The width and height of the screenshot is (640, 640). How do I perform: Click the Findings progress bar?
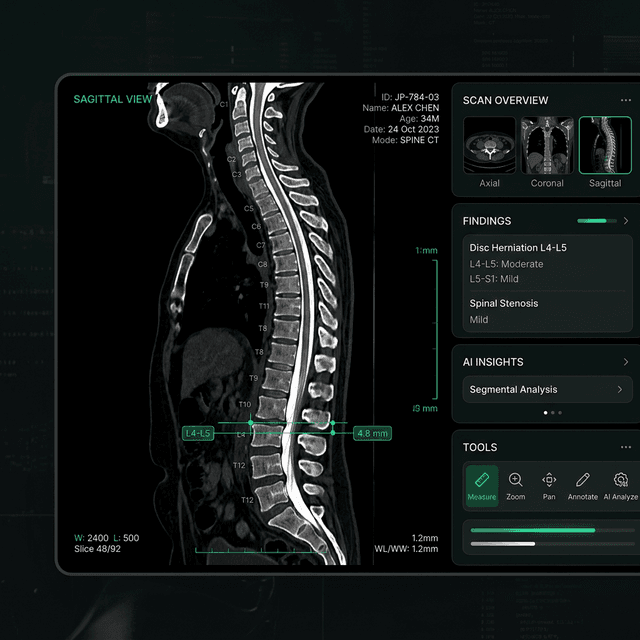coord(597,221)
